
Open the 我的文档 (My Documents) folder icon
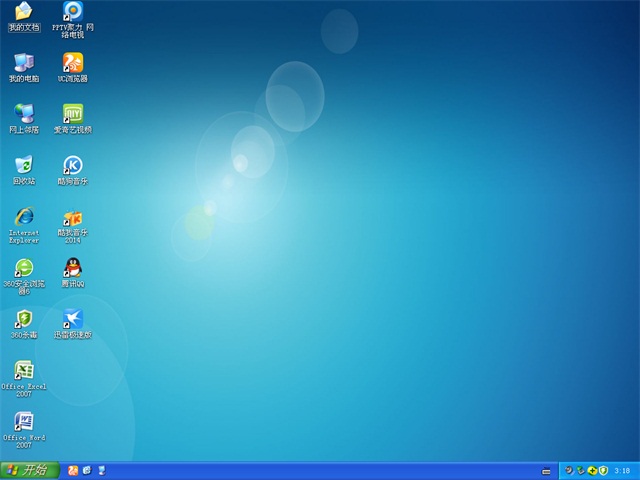coord(23,12)
